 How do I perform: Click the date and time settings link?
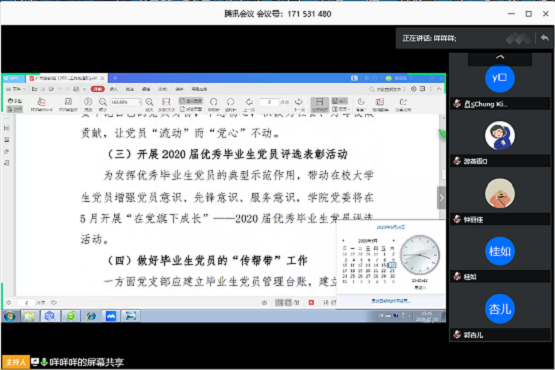point(391,301)
